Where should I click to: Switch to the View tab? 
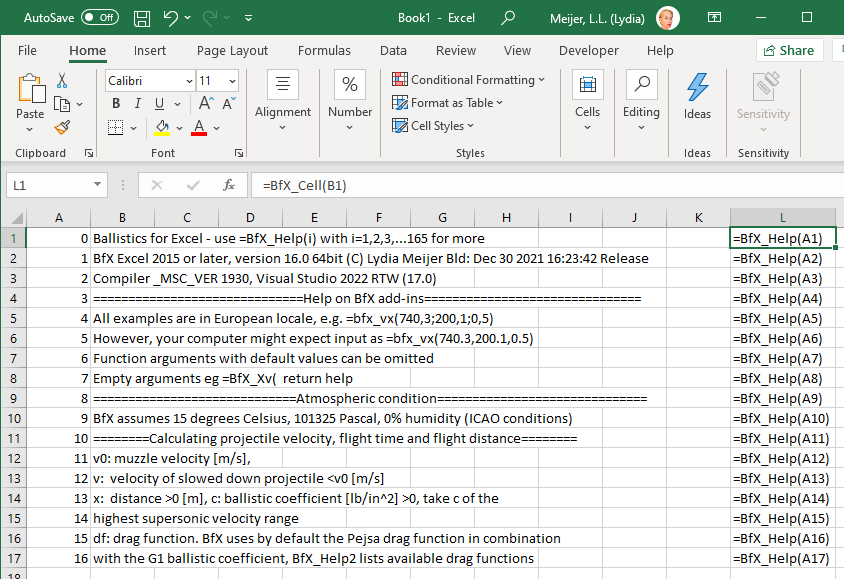pos(517,51)
